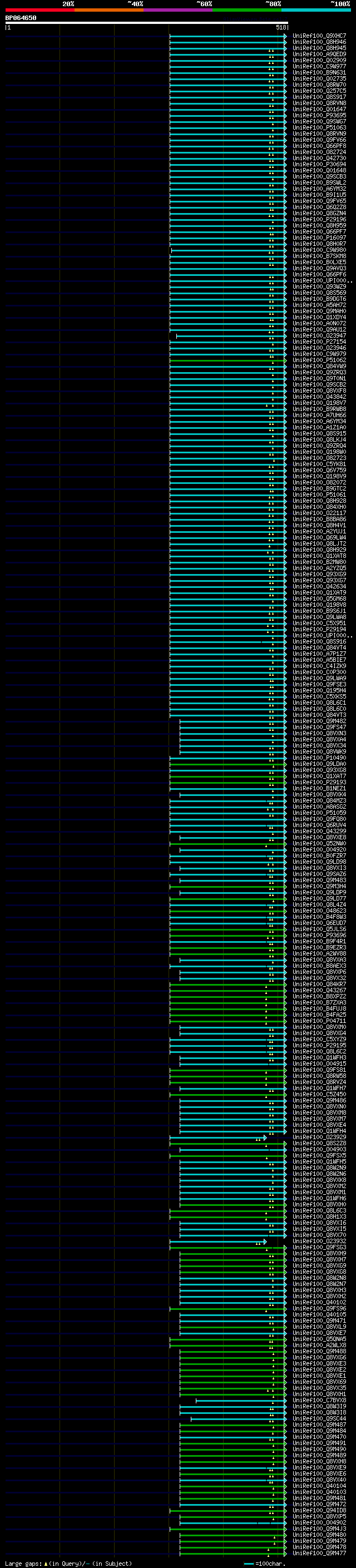Select the UniRef100_C5Z450 label

[319, 1095]
